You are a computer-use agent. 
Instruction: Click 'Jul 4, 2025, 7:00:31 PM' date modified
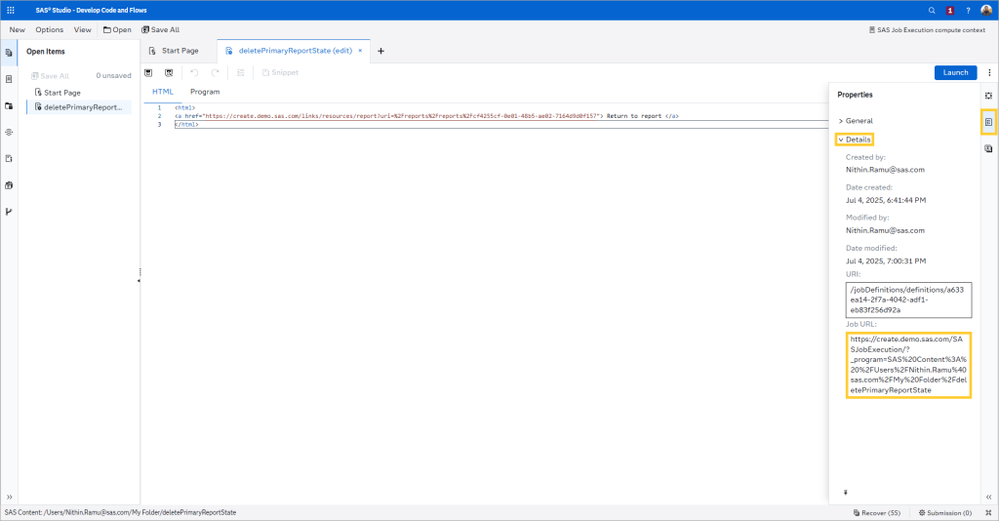pyautogui.click(x=886, y=261)
